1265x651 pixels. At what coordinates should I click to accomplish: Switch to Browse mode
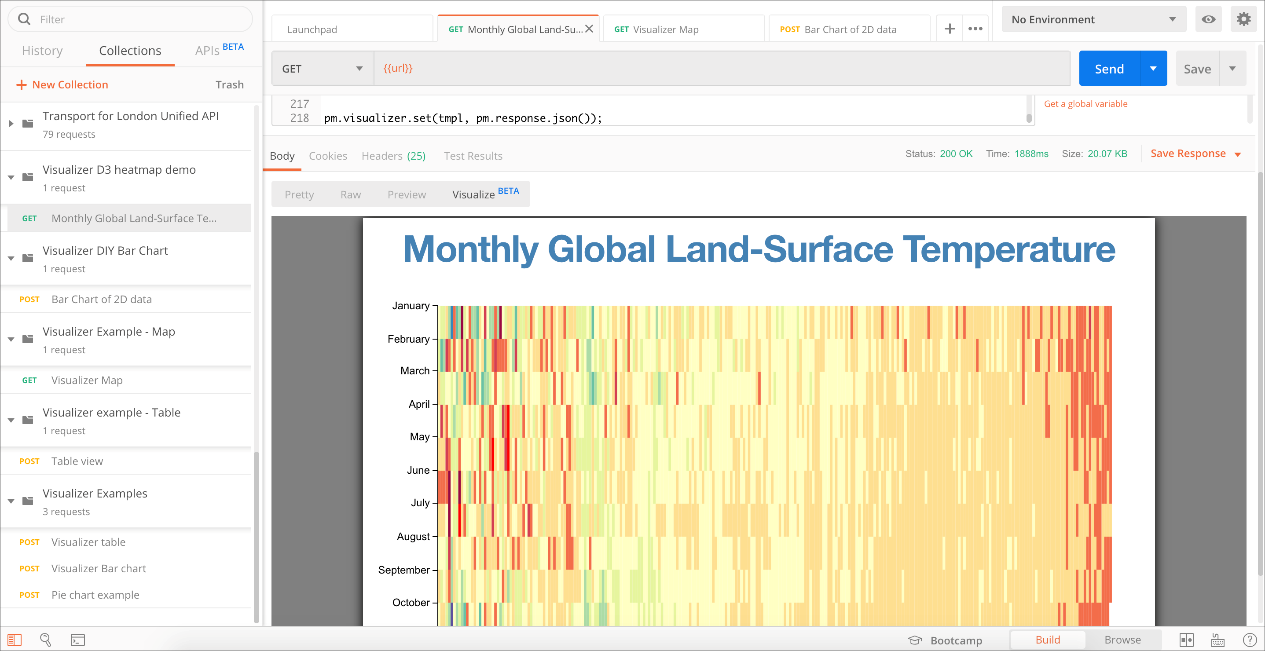[x=1122, y=640]
